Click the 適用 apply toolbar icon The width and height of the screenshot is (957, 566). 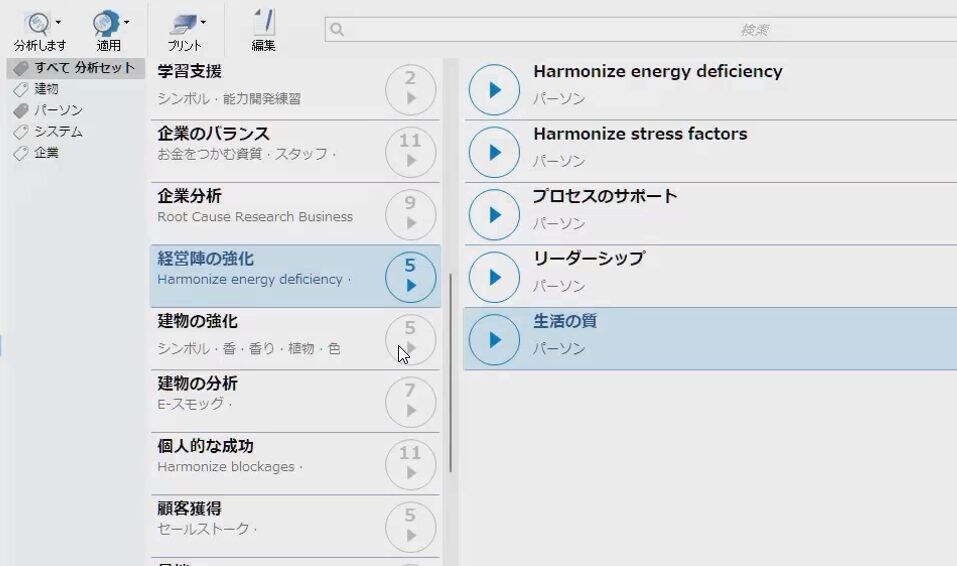pos(106,24)
